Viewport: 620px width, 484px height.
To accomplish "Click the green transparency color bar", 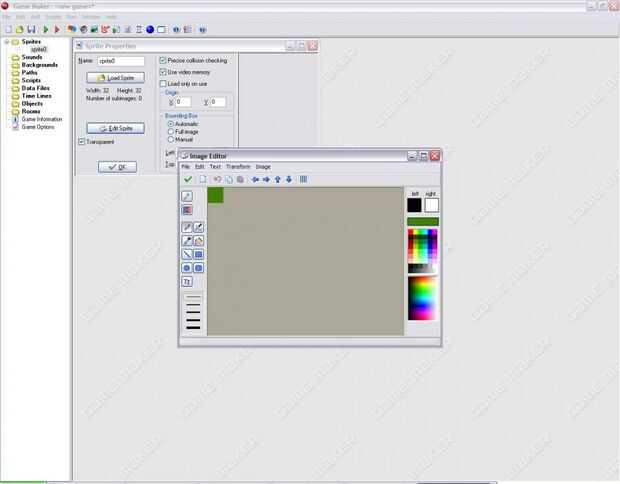I will tap(423, 221).
